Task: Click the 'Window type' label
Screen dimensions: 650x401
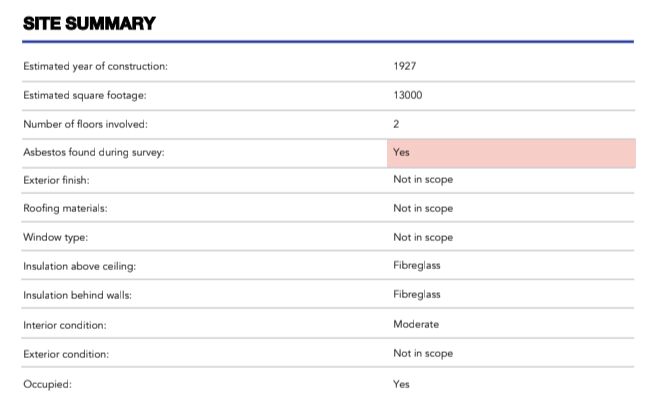Action: coord(54,237)
